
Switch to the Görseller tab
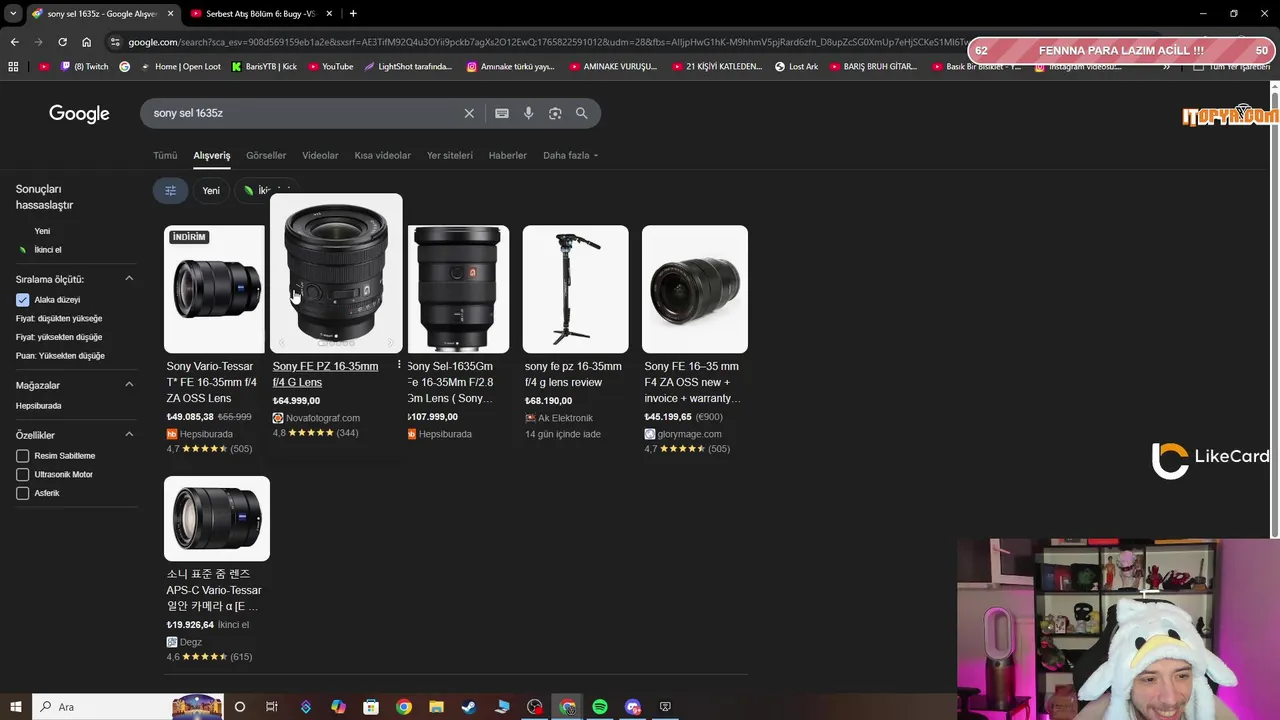[x=266, y=155]
